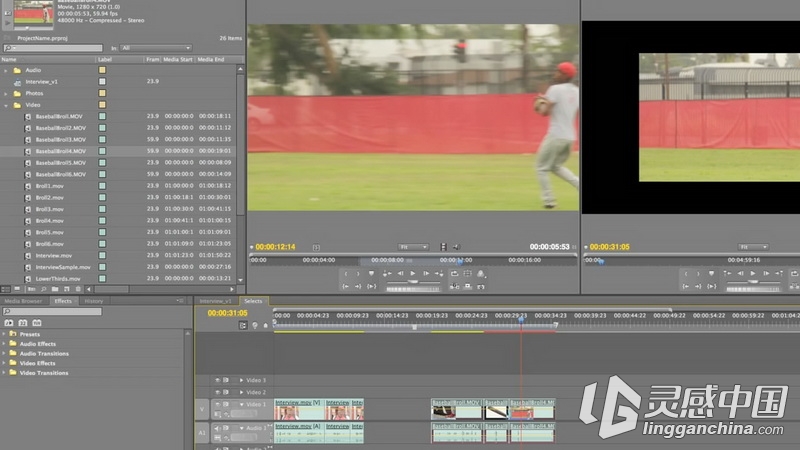The height and width of the screenshot is (450, 800).
Task: Click Drag Video Only filmstrip icon
Action: 443,247
